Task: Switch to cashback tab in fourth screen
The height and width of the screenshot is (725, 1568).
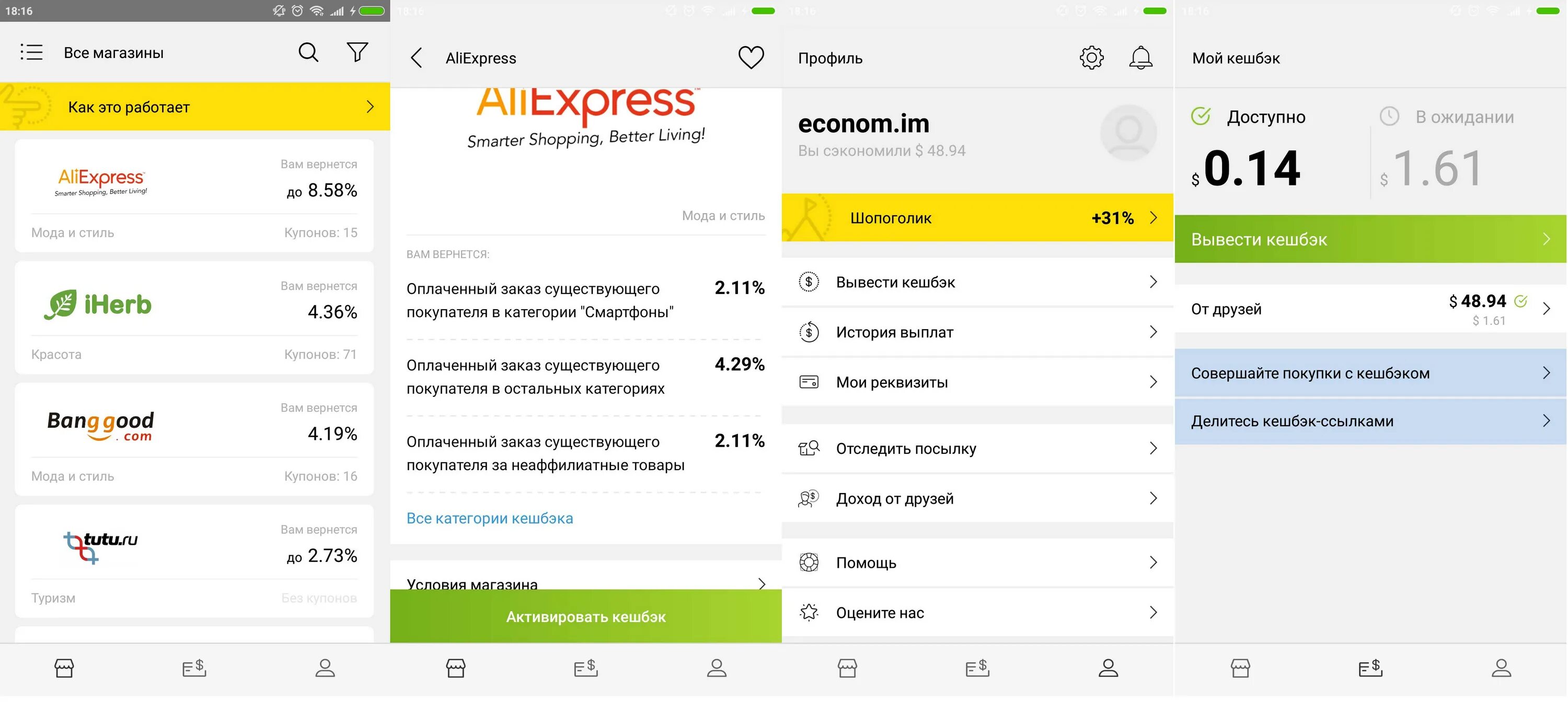Action: (1370, 668)
